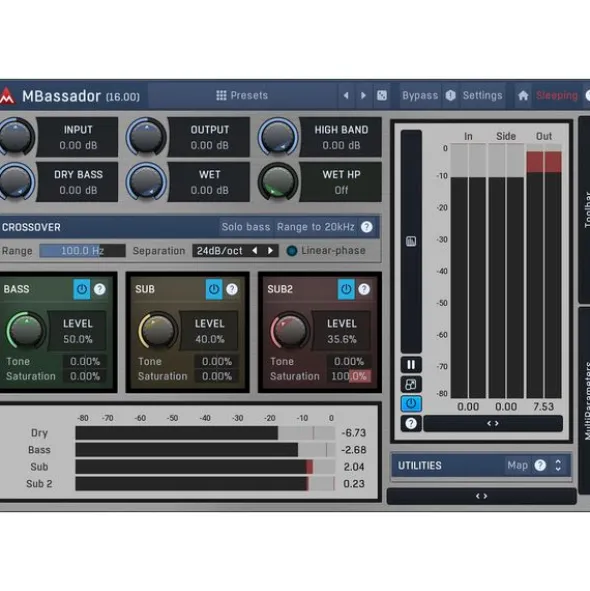This screenshot has height=591, width=590.
Task: Open the Map button in Utilities
Action: 517,465
